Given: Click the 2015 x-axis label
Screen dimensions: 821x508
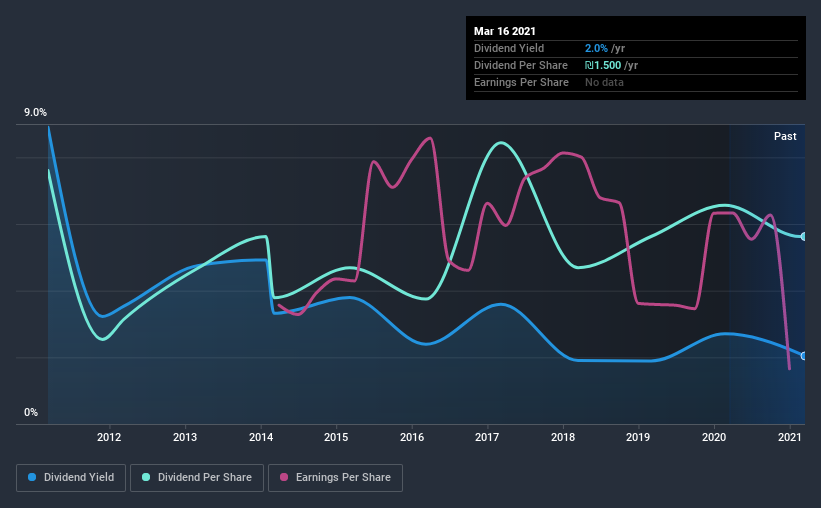Looking at the screenshot, I should click(336, 437).
